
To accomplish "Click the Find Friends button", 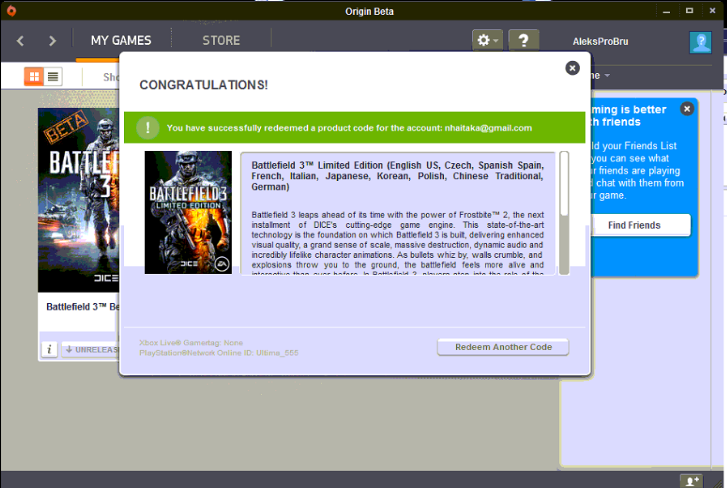I will click(x=639, y=225).
